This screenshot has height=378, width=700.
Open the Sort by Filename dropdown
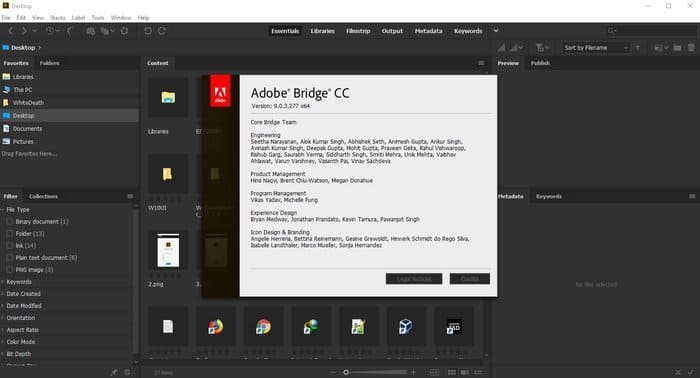[596, 48]
